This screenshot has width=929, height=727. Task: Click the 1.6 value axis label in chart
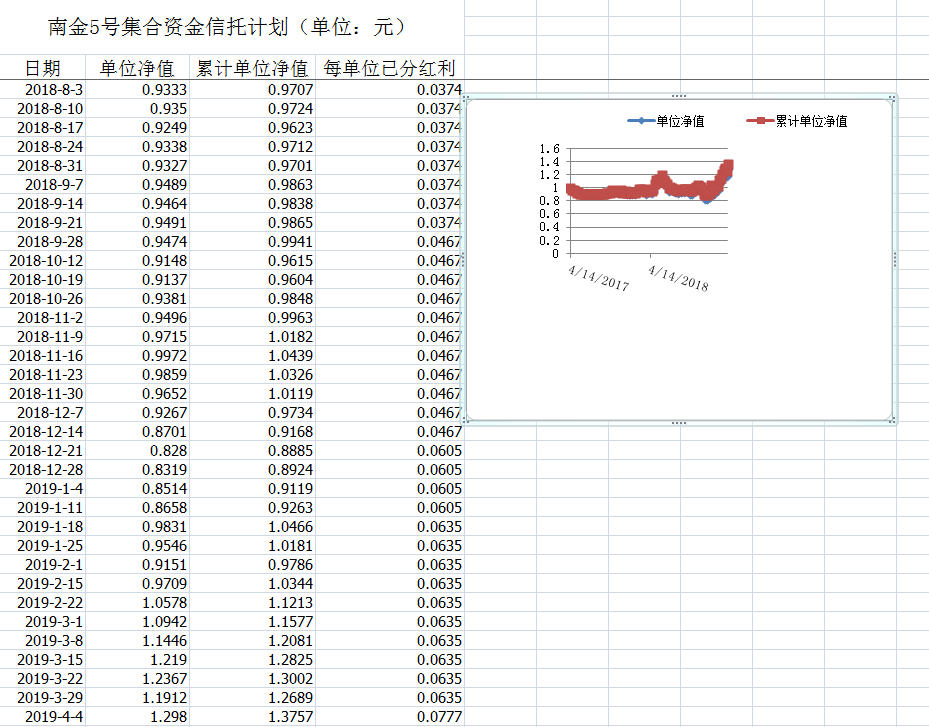click(x=549, y=149)
